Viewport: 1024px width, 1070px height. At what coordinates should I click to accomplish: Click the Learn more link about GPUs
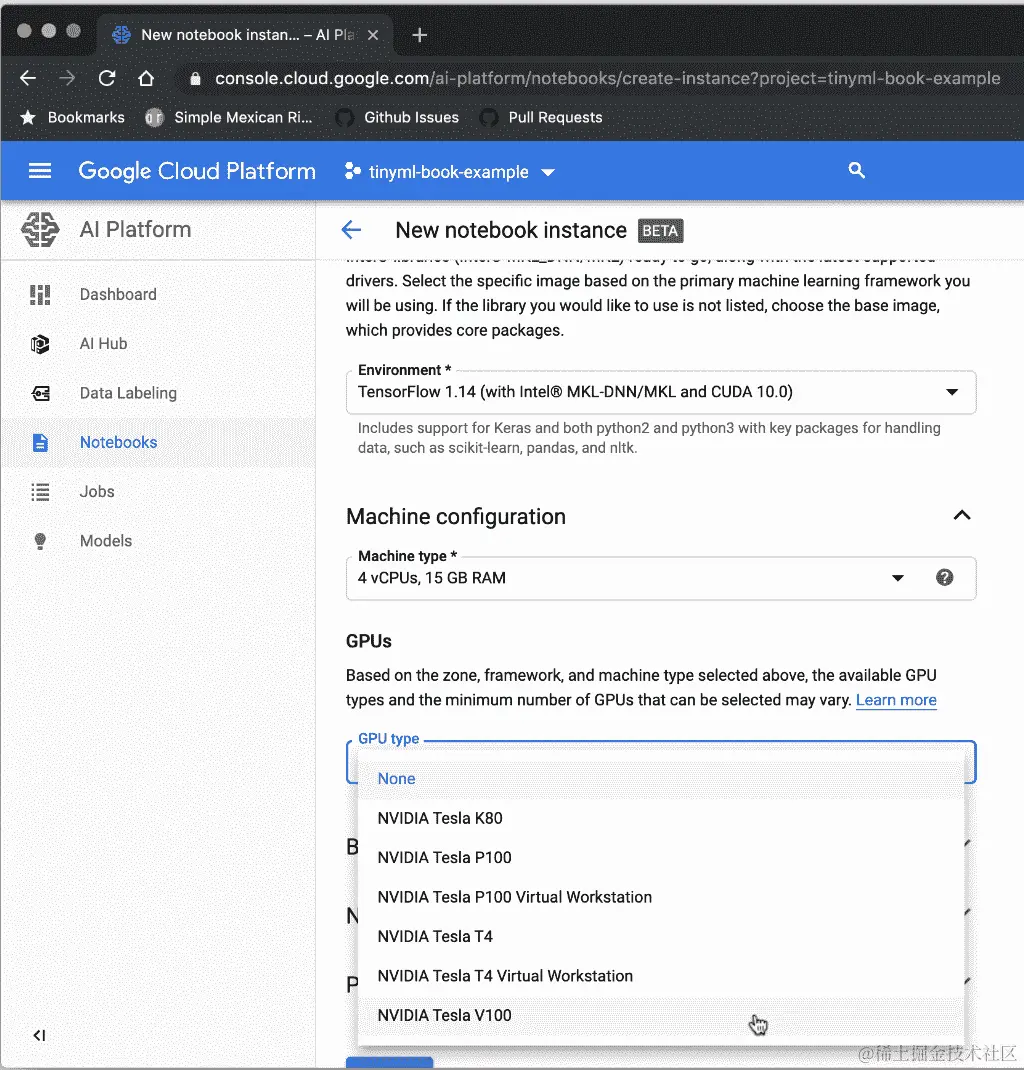coord(896,700)
